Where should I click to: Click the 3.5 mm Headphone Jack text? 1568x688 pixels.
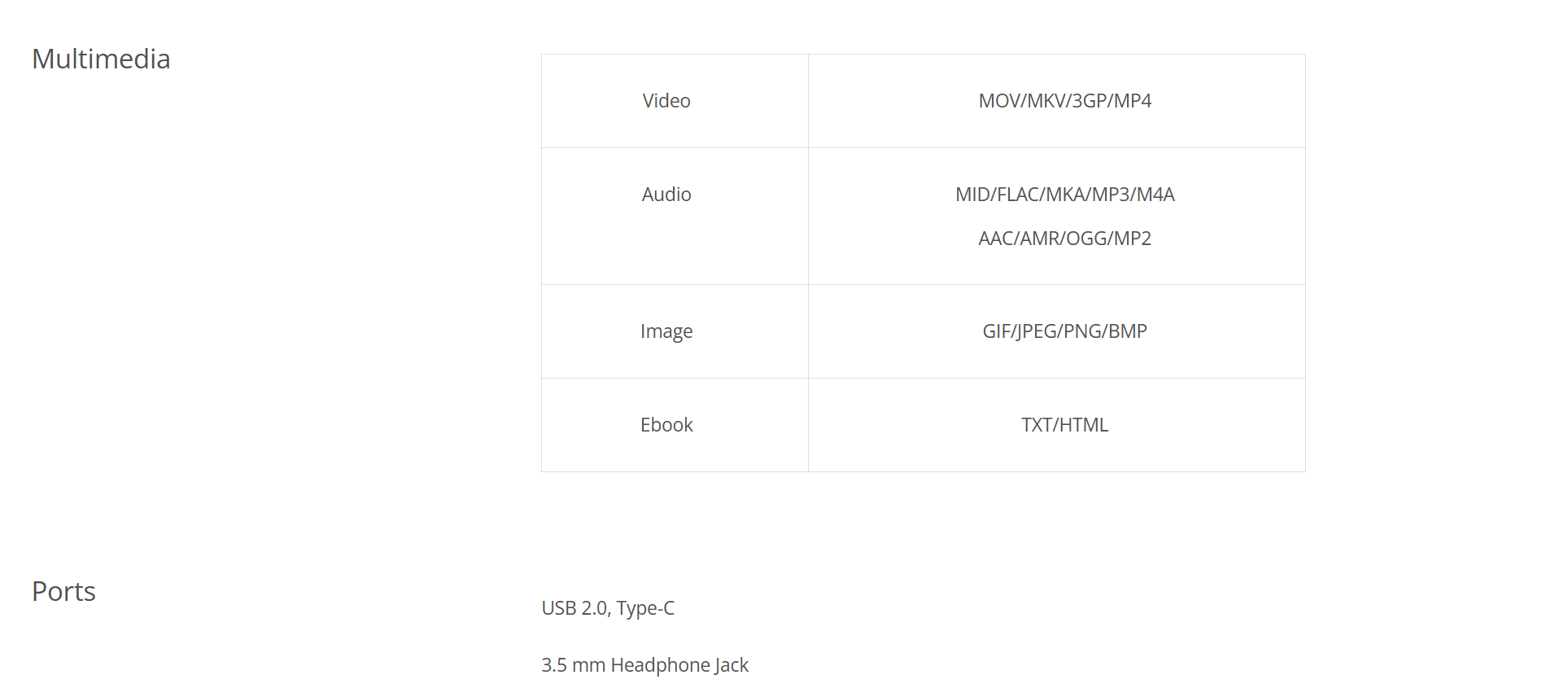(x=644, y=665)
